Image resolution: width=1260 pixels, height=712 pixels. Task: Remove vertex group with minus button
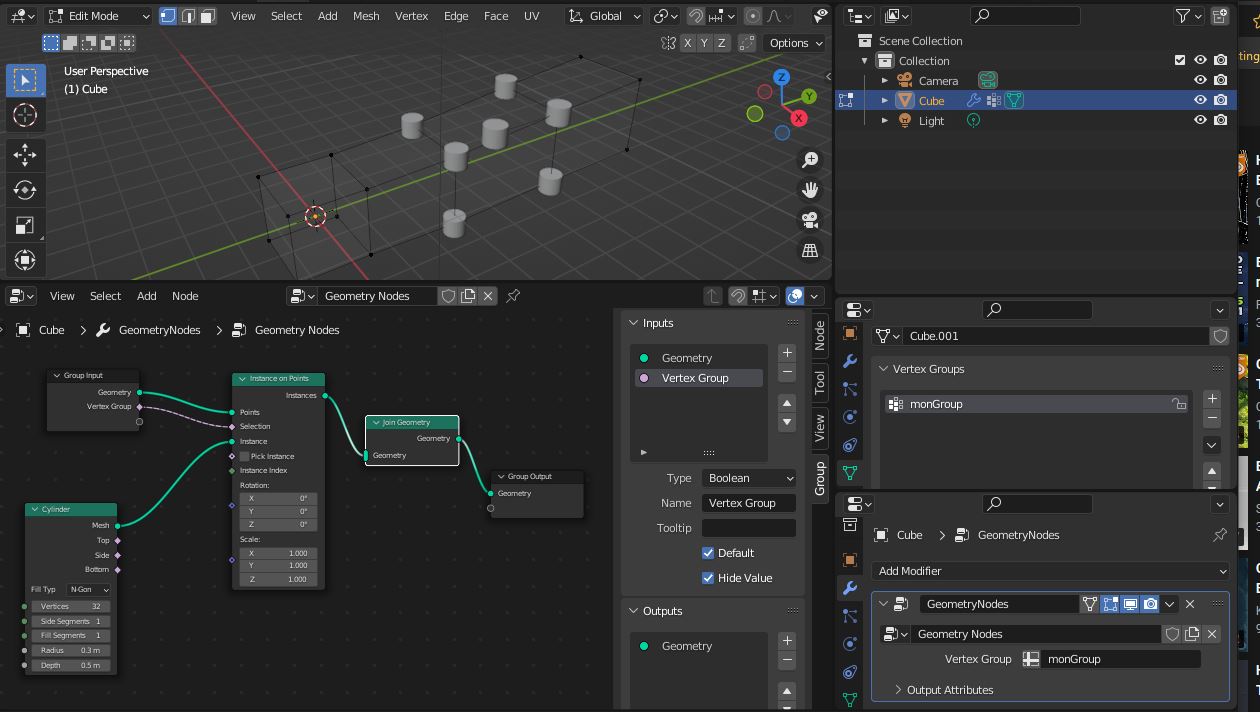1212,418
